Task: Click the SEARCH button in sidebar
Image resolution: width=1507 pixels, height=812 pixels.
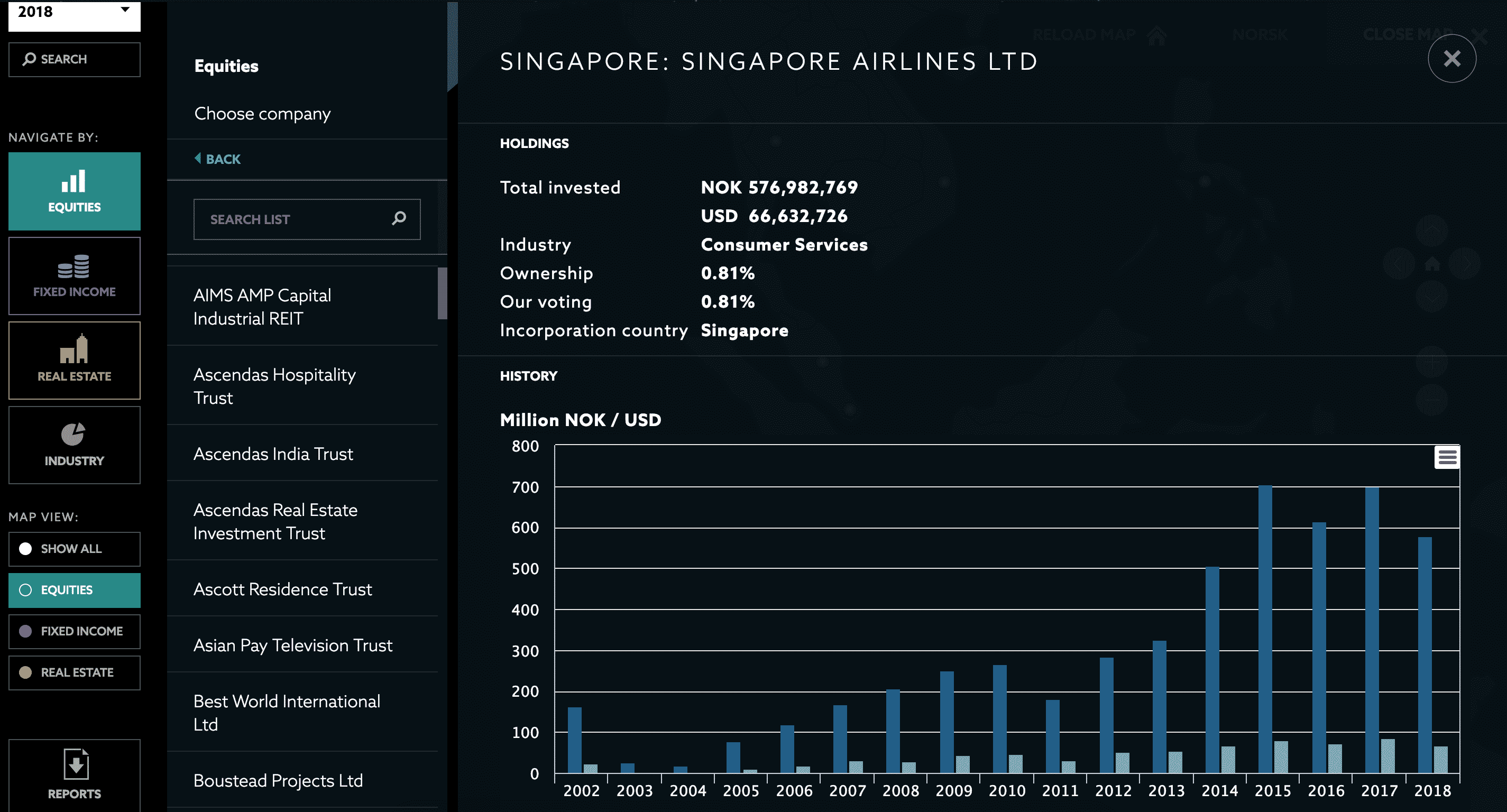Action: pyautogui.click(x=75, y=59)
